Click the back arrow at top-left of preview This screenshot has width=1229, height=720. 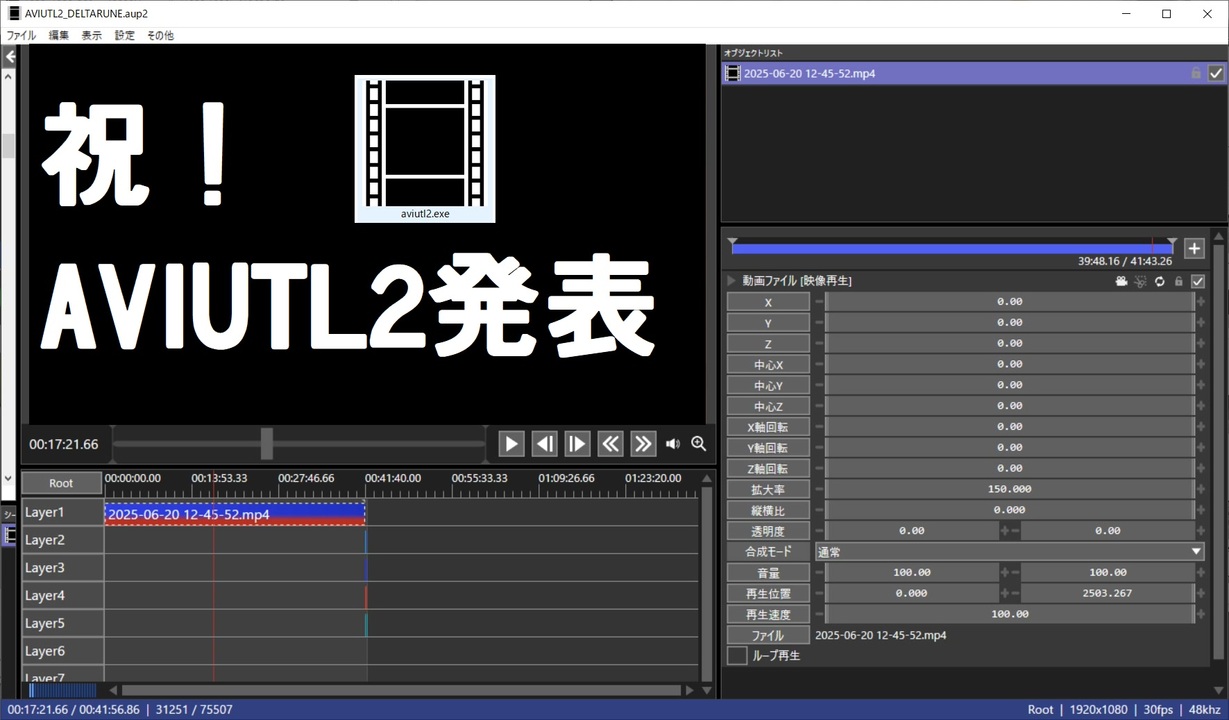(10, 57)
